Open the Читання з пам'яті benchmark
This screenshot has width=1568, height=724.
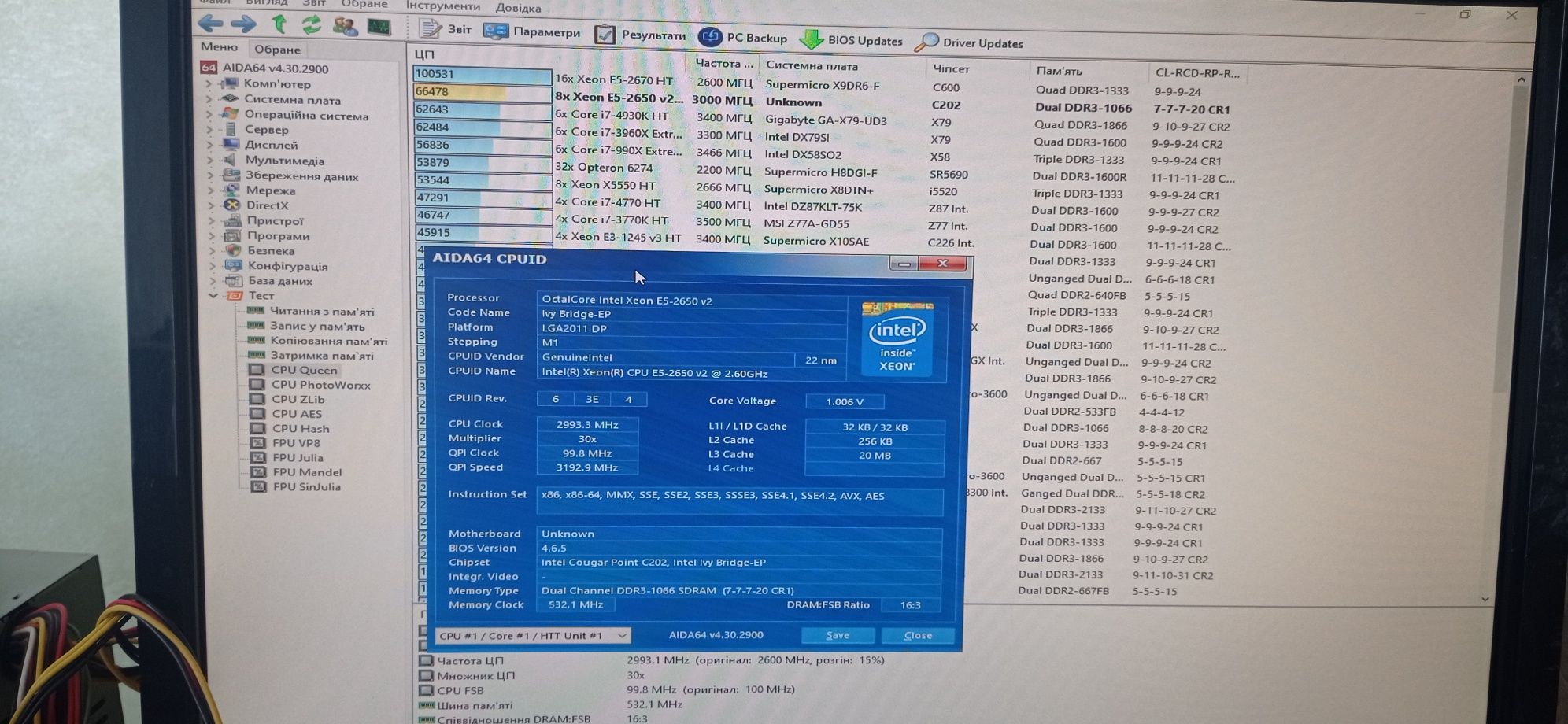pos(322,312)
